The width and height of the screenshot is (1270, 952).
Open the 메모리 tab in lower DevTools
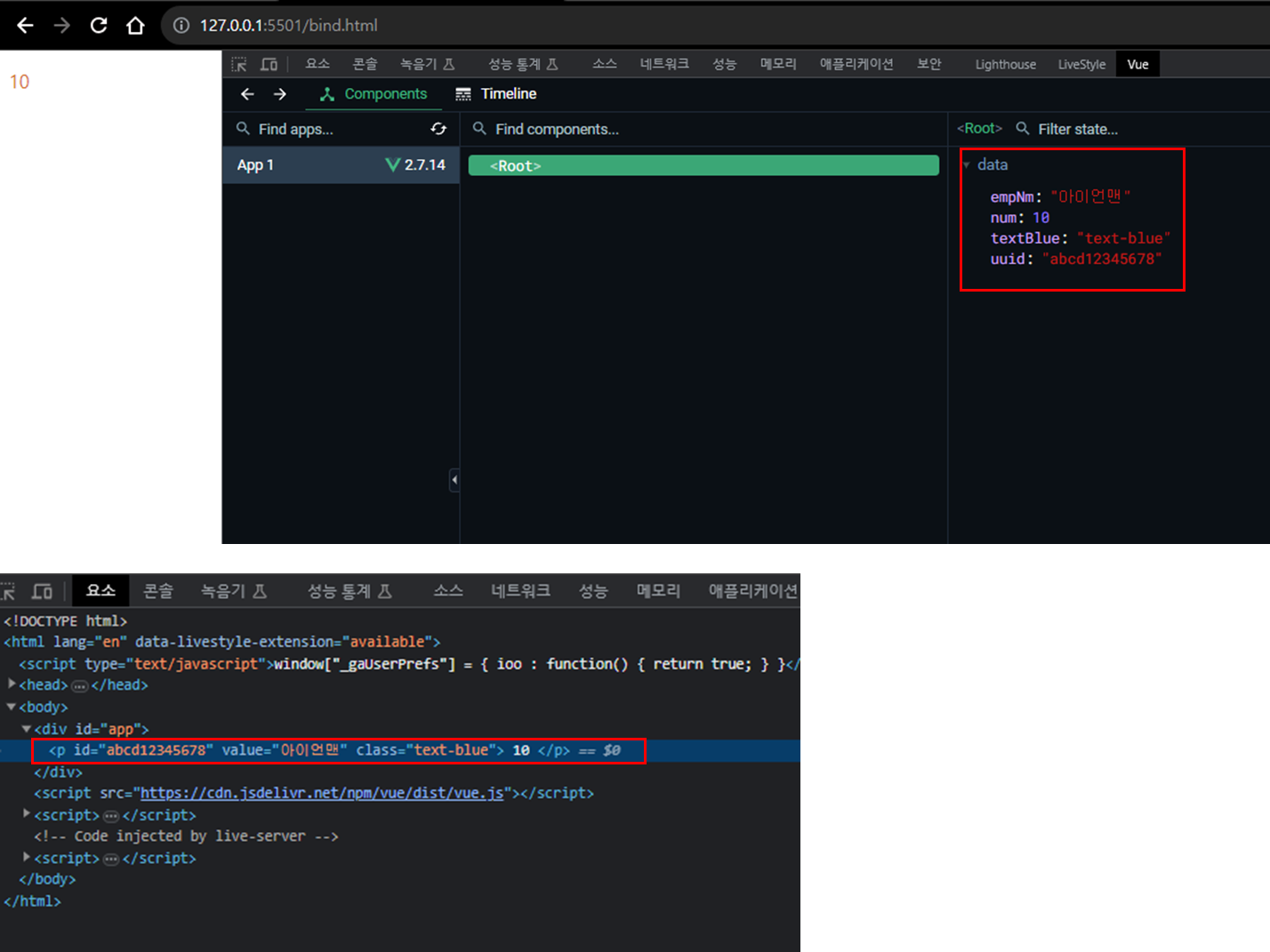pyautogui.click(x=658, y=591)
